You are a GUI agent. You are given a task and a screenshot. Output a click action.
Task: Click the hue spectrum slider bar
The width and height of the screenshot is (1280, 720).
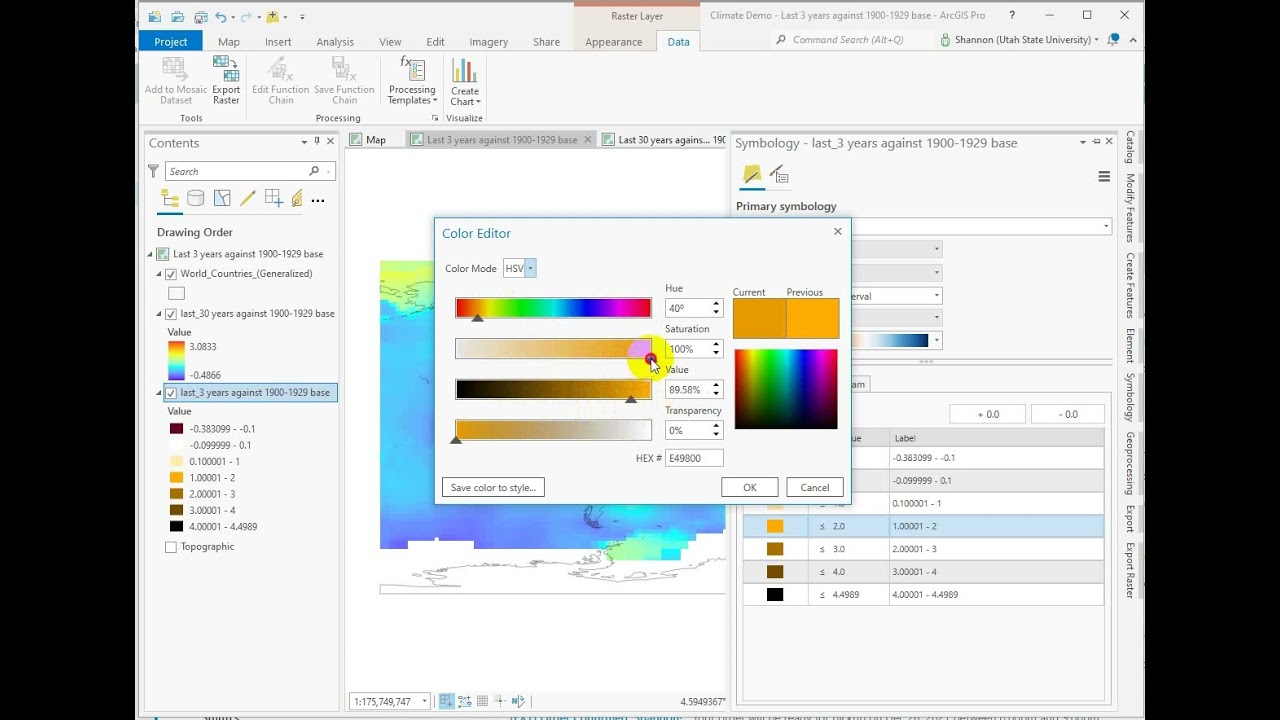553,308
